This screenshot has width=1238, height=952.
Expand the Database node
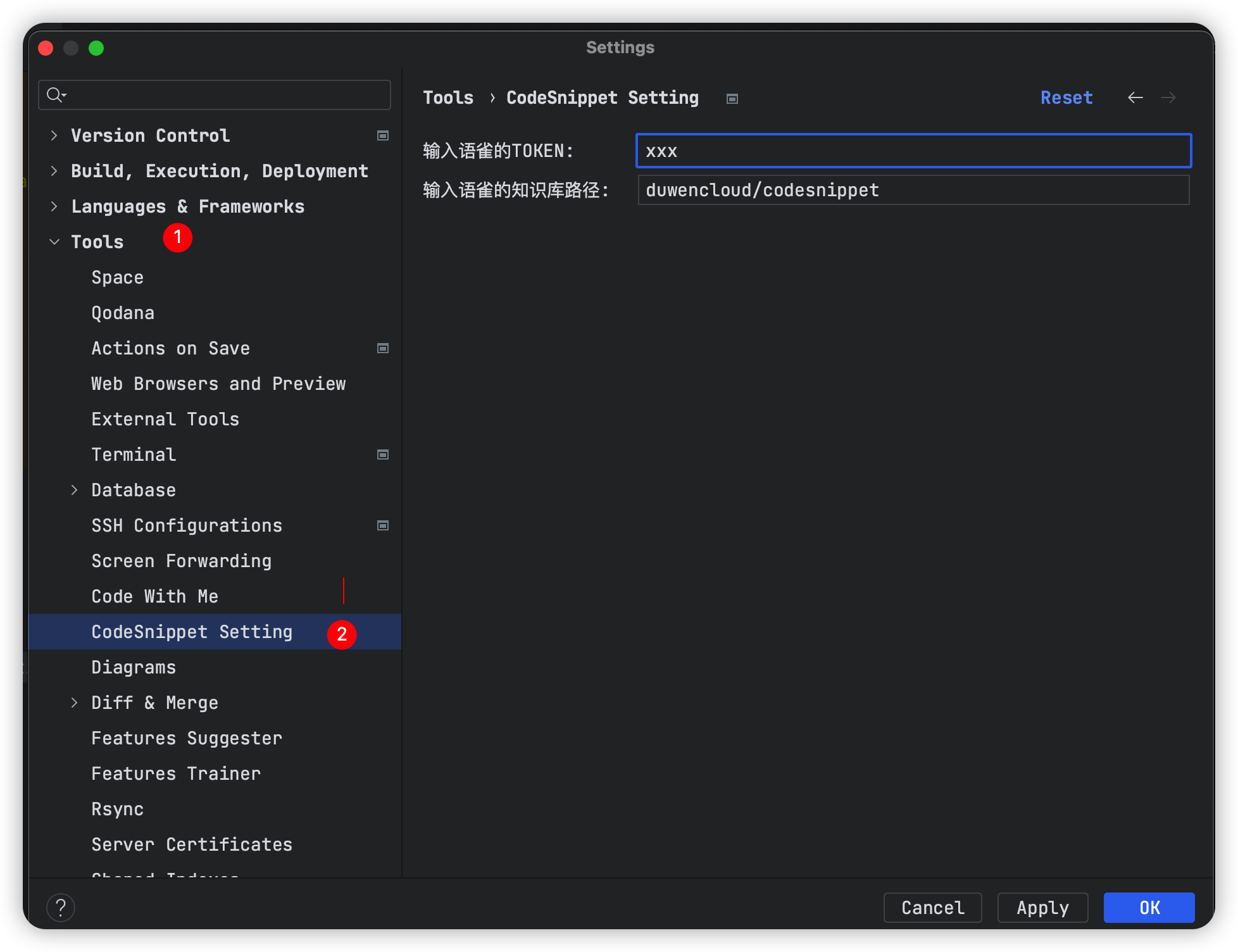[x=75, y=490]
